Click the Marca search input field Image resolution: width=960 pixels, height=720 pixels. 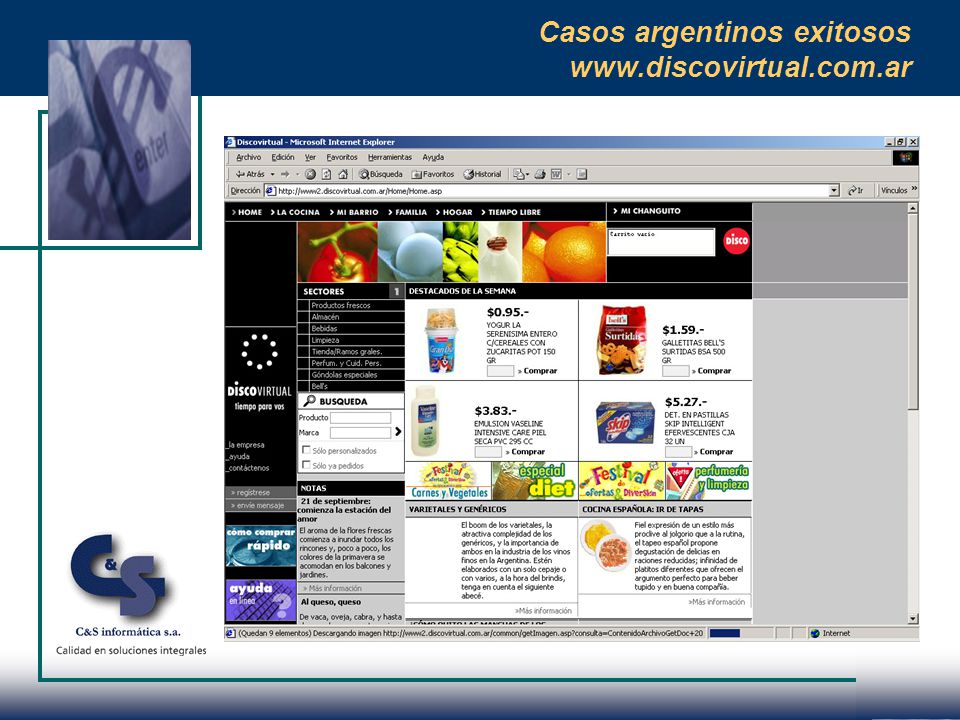(360, 432)
